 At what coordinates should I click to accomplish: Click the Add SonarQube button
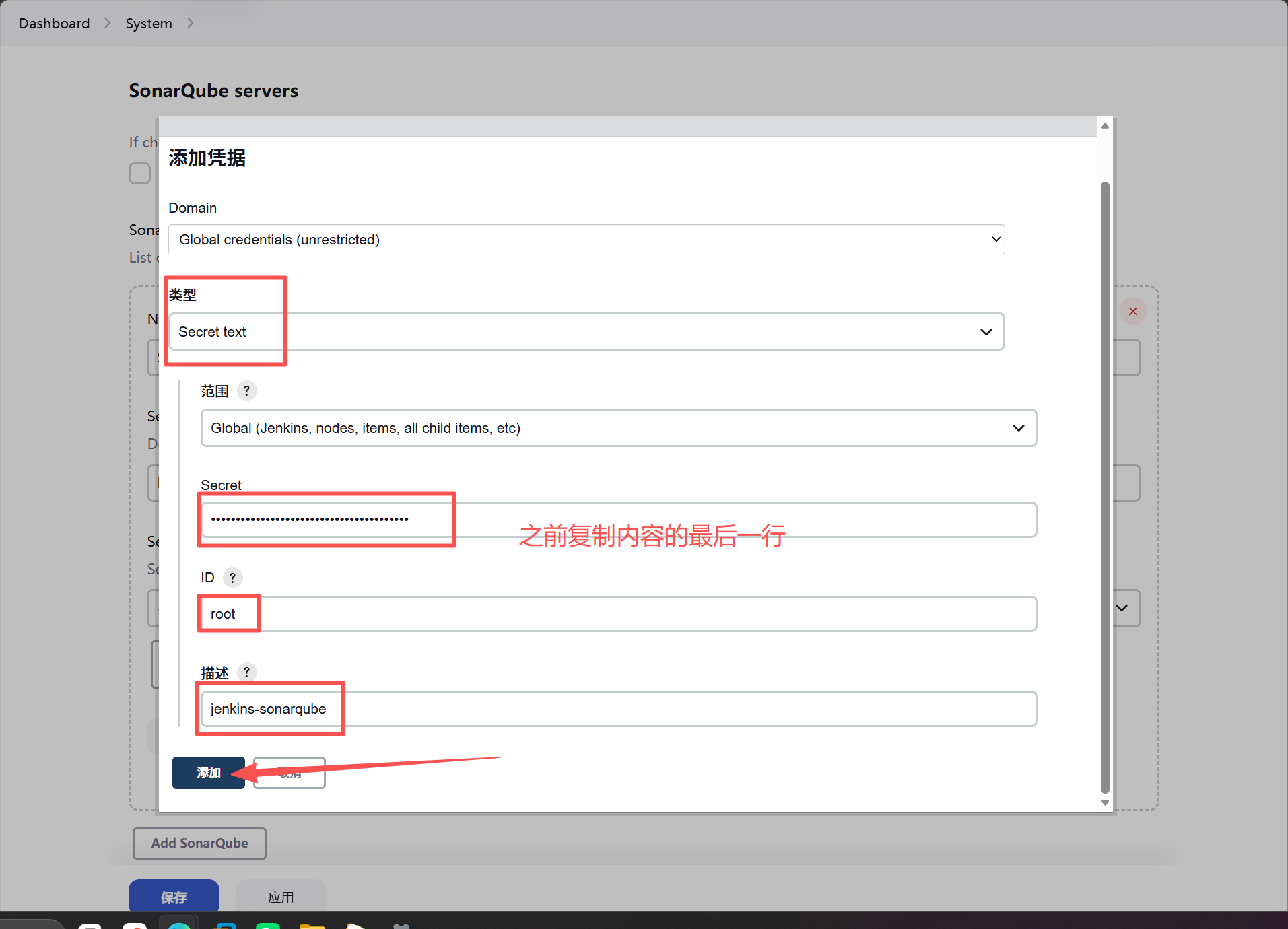(x=199, y=844)
